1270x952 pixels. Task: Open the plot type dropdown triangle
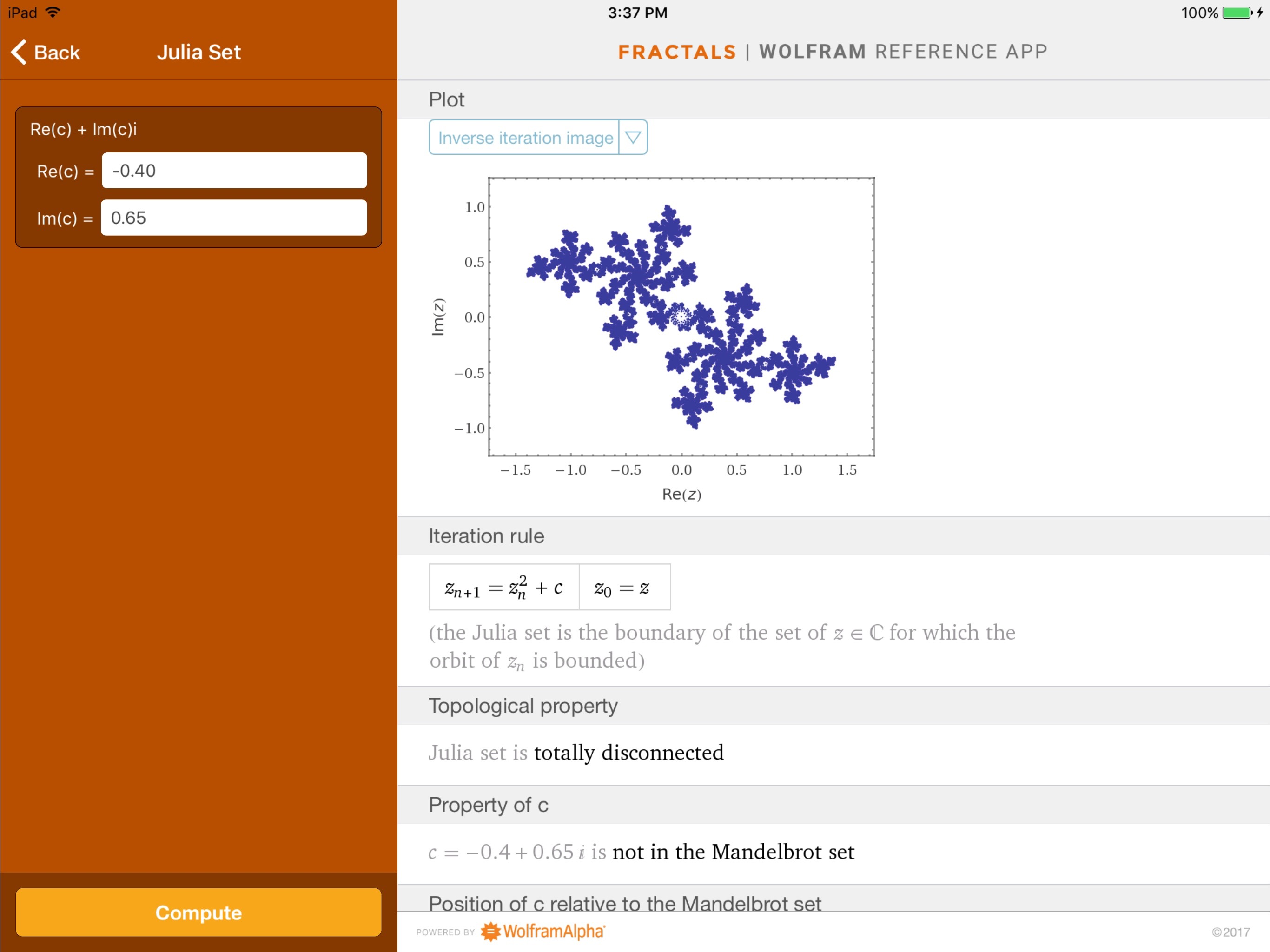pyautogui.click(x=633, y=137)
